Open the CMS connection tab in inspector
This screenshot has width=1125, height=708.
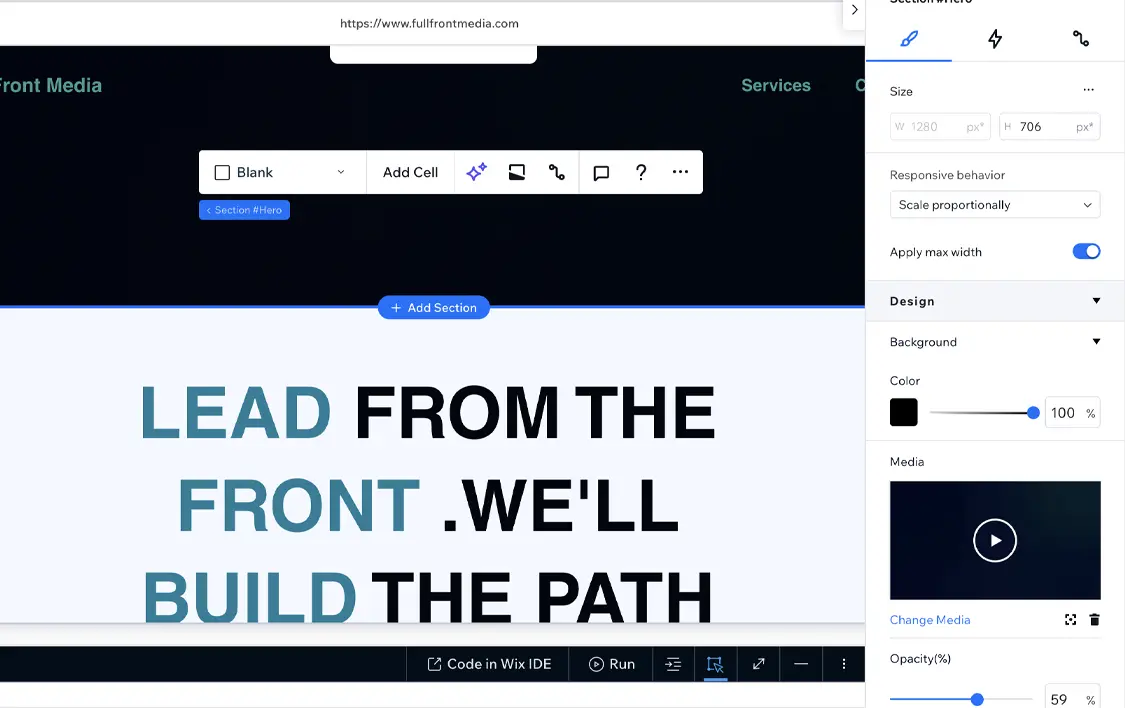click(x=1081, y=39)
